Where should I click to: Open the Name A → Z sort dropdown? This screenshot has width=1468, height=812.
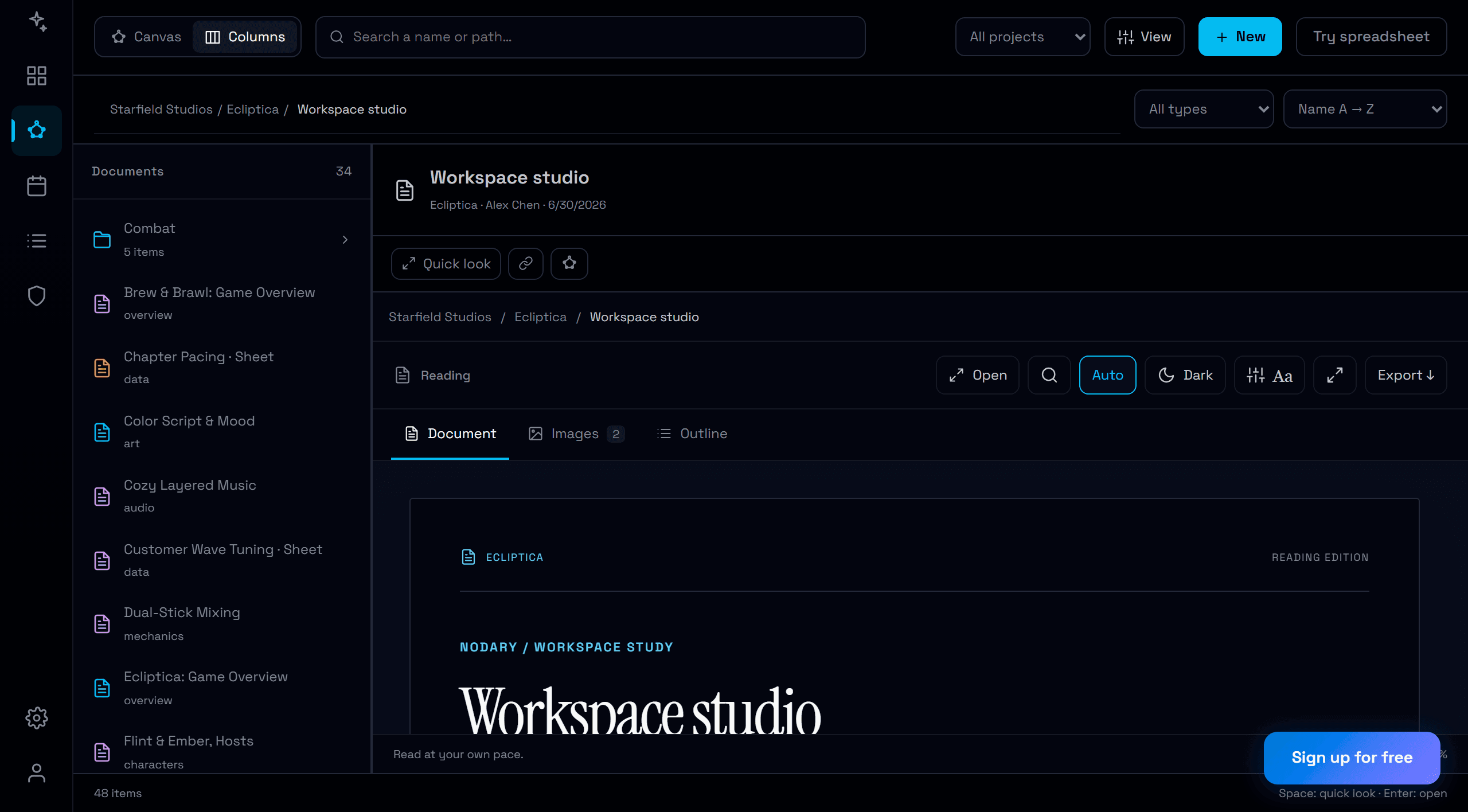click(1365, 109)
